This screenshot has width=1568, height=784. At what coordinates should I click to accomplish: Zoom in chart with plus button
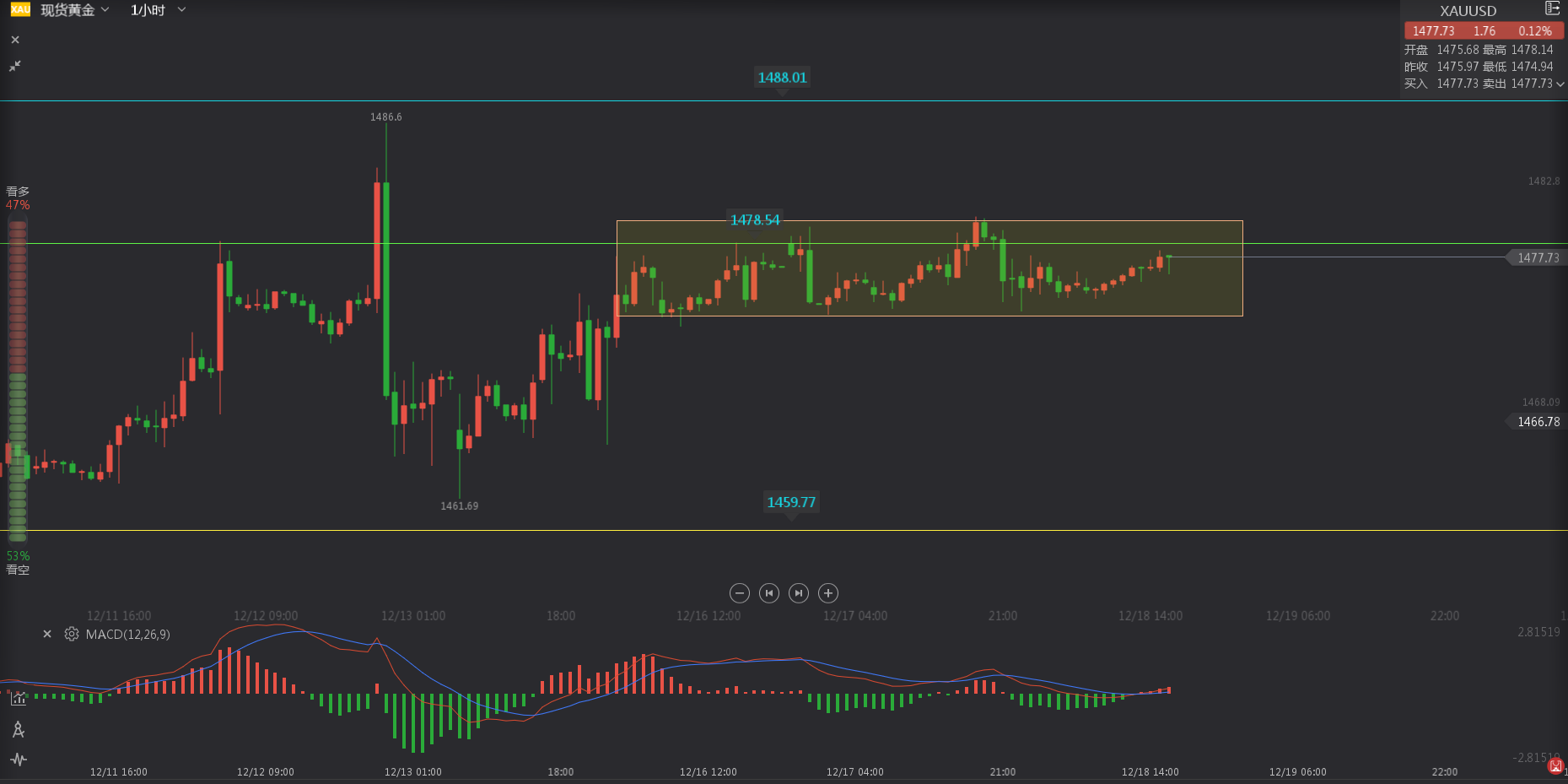tap(828, 593)
